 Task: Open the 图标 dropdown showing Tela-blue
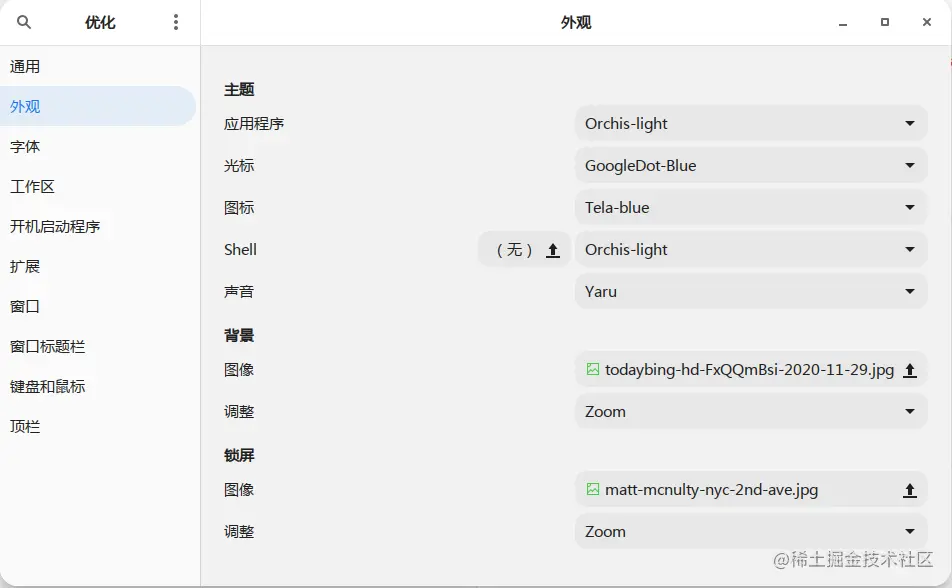[x=750, y=207]
